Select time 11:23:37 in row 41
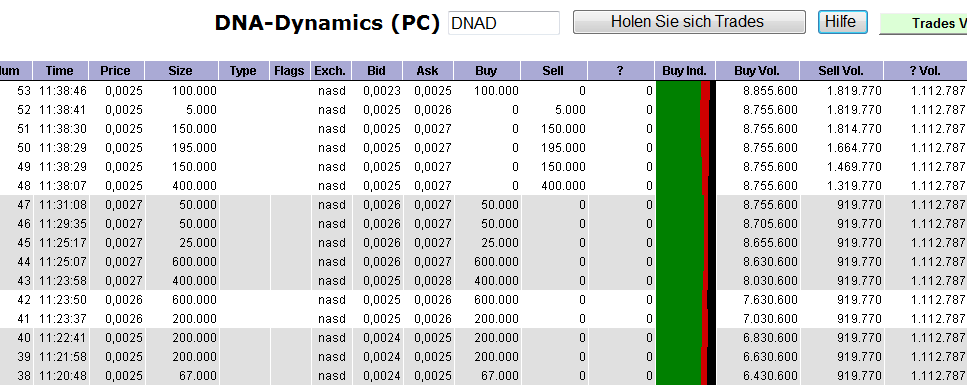 63,319
